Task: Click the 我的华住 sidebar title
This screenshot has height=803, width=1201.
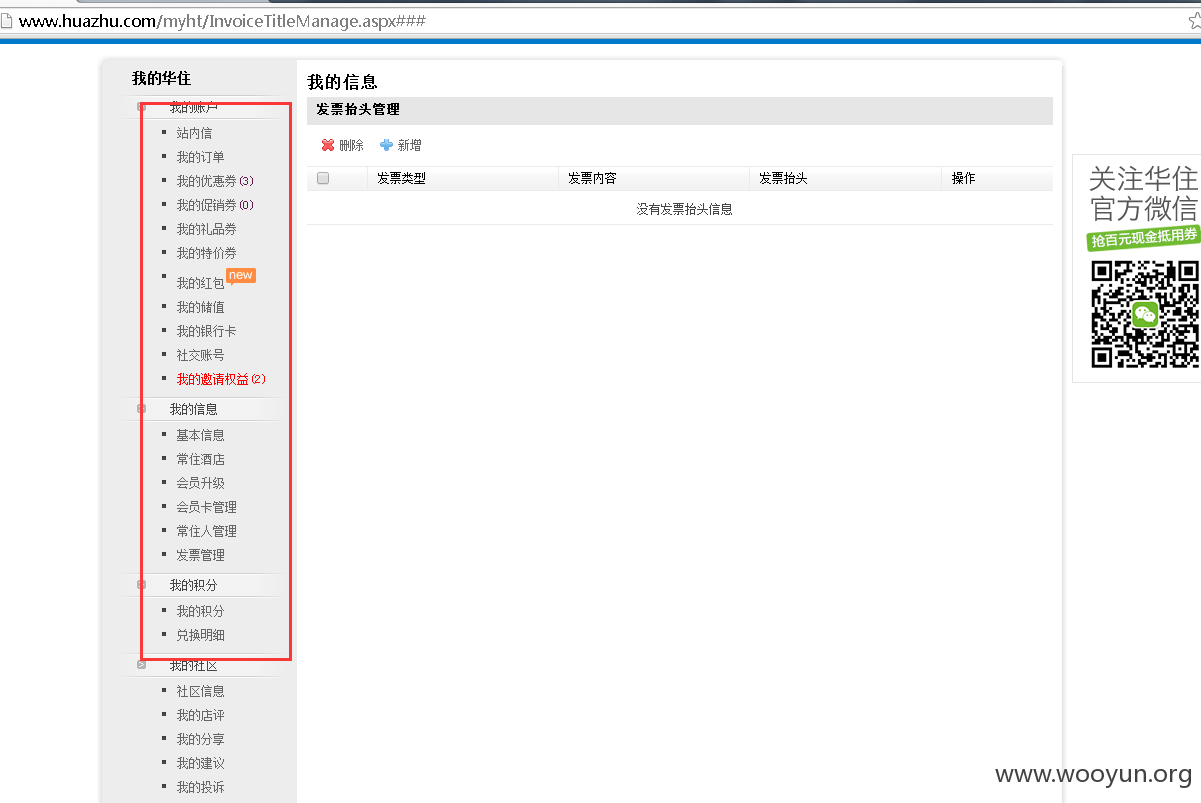Action: (161, 78)
